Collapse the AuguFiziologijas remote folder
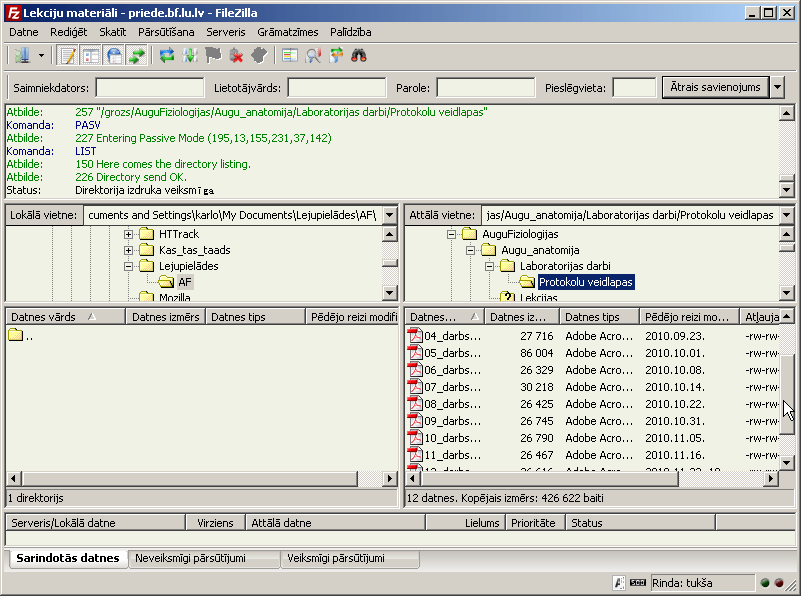This screenshot has height=596, width=801. coord(452,234)
